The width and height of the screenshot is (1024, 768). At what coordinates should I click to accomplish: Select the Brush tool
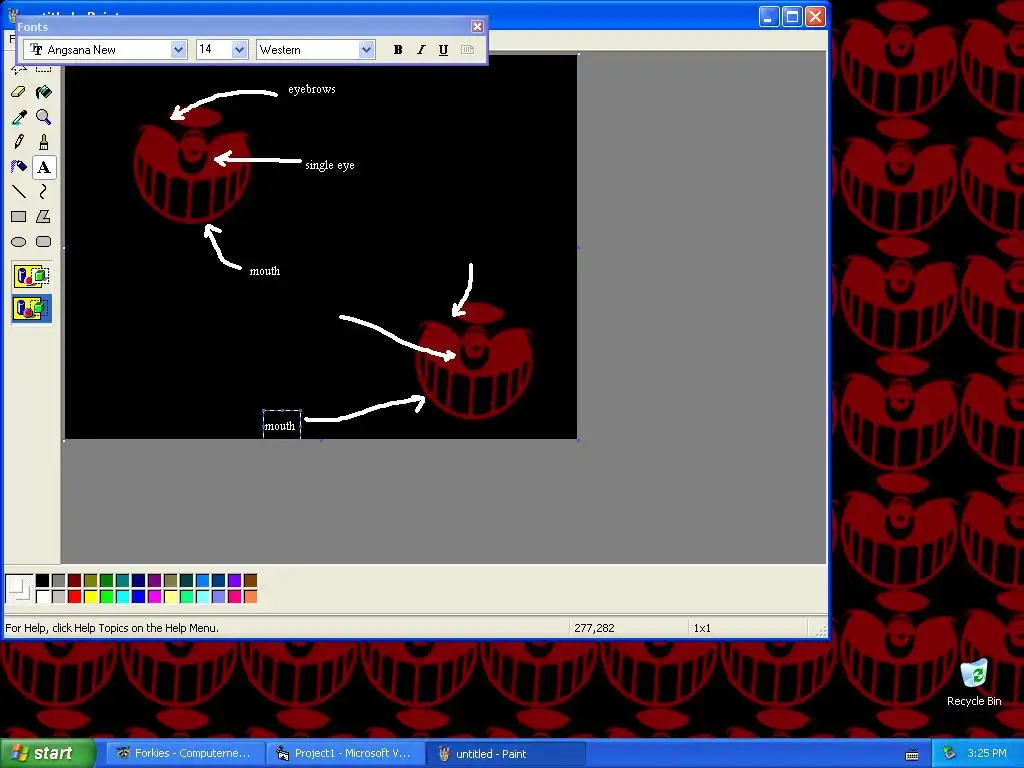point(44,142)
